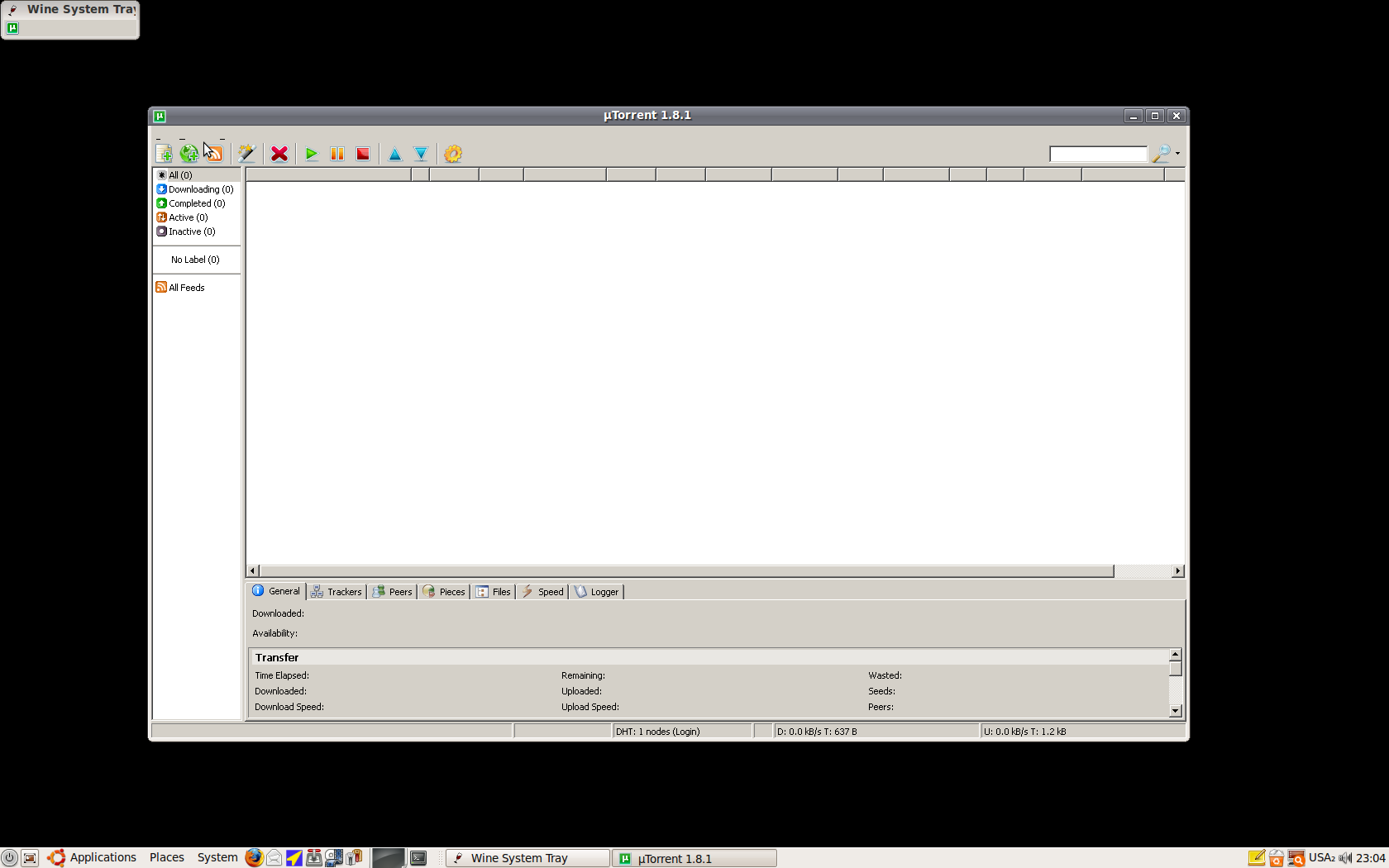Click the yellow notes icon in tray
This screenshot has height=868, width=1389.
[1257, 858]
